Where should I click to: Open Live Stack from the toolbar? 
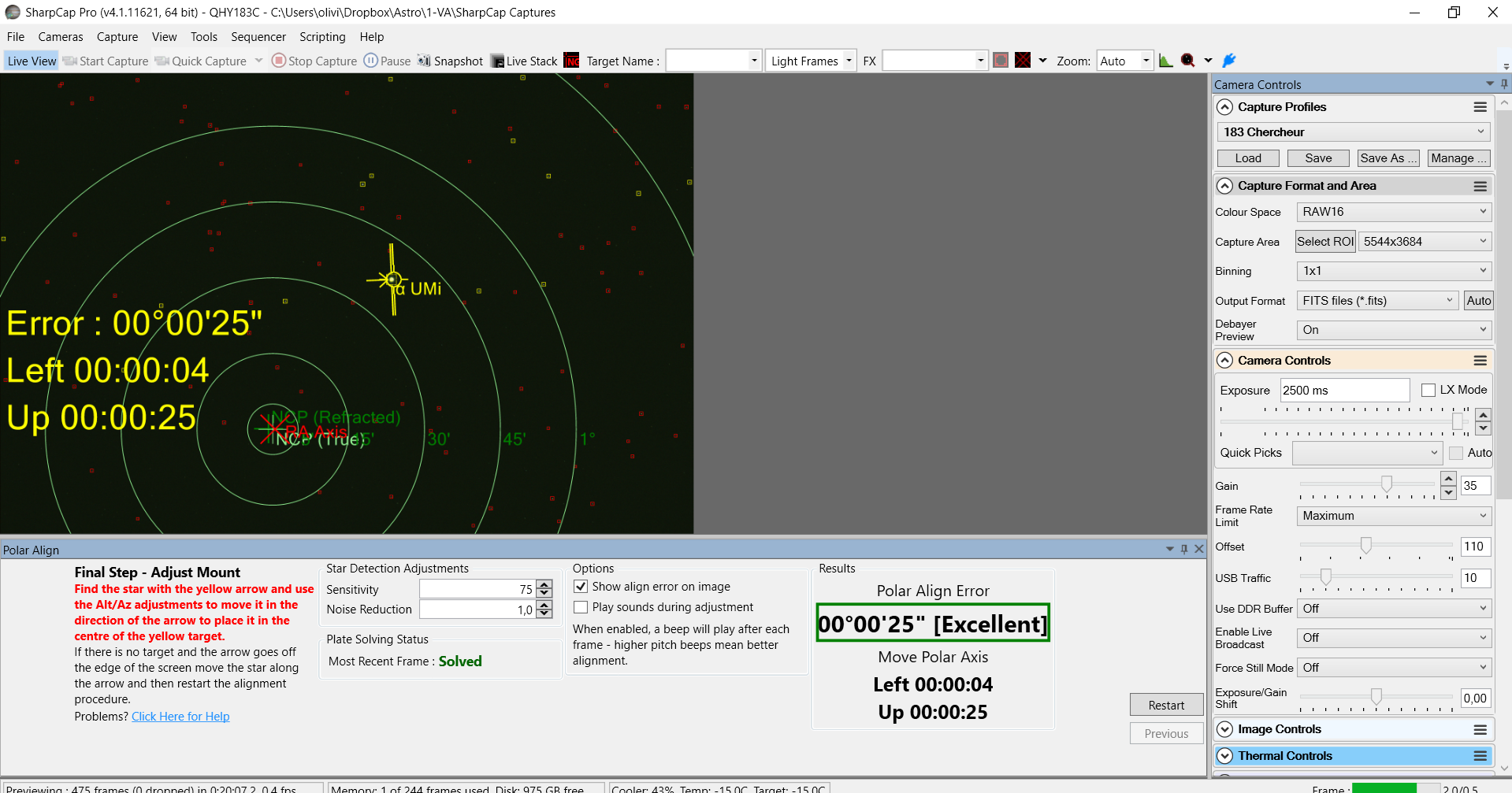pos(524,61)
